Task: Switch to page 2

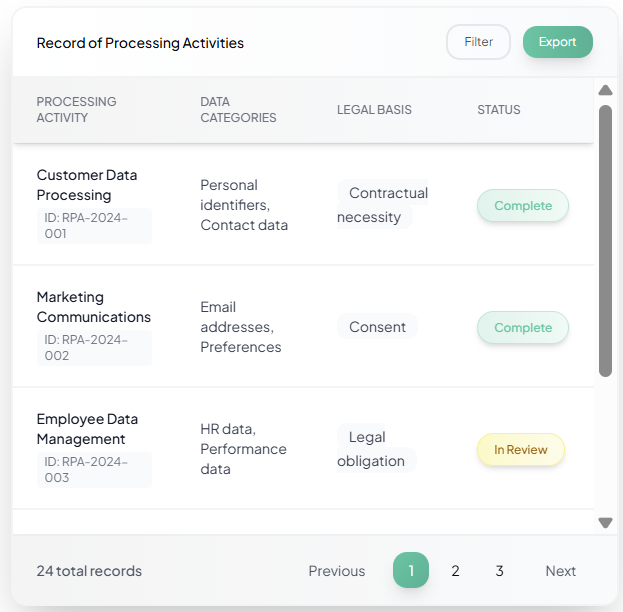Action: [455, 571]
